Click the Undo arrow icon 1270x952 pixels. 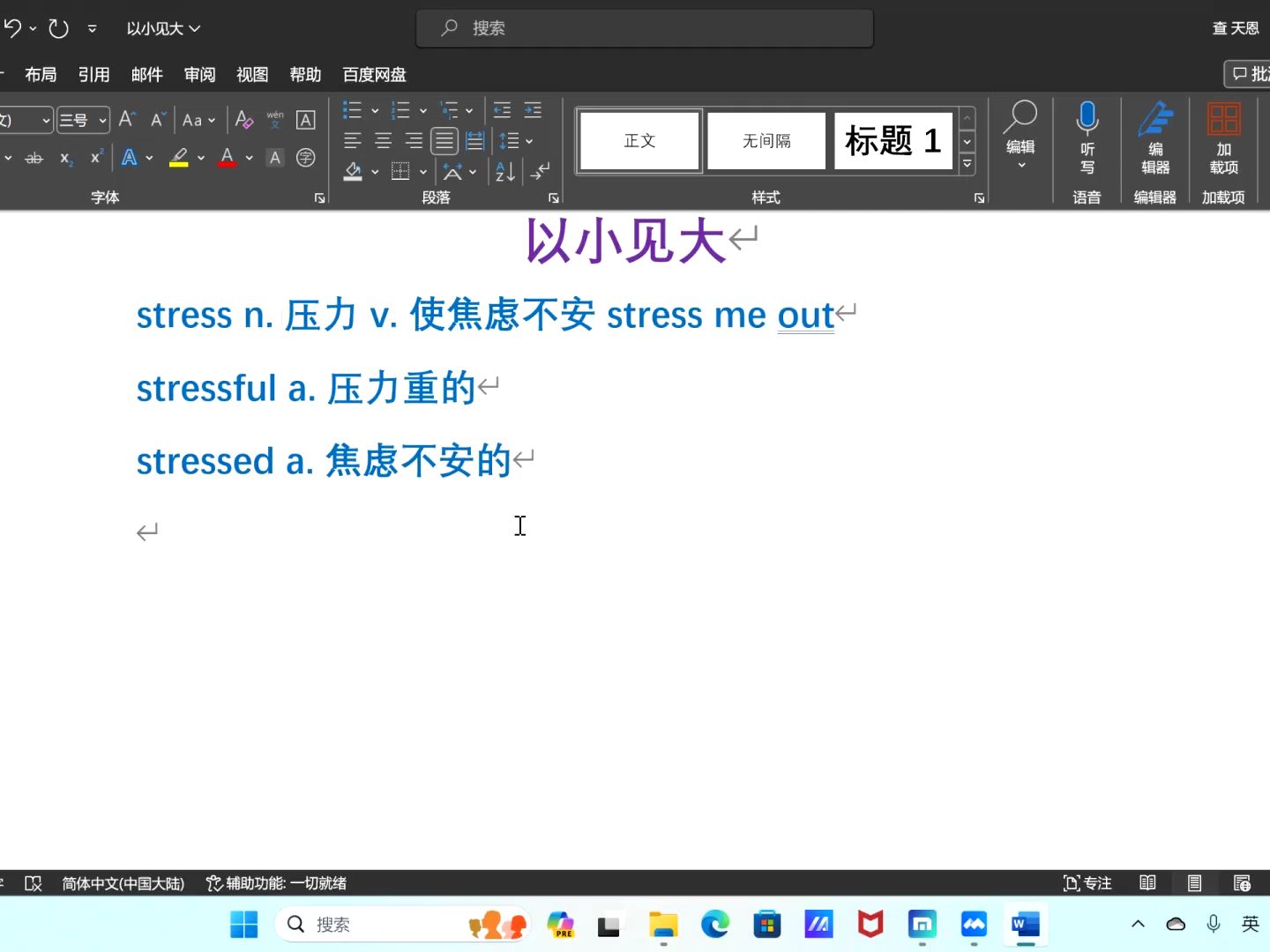point(12,28)
